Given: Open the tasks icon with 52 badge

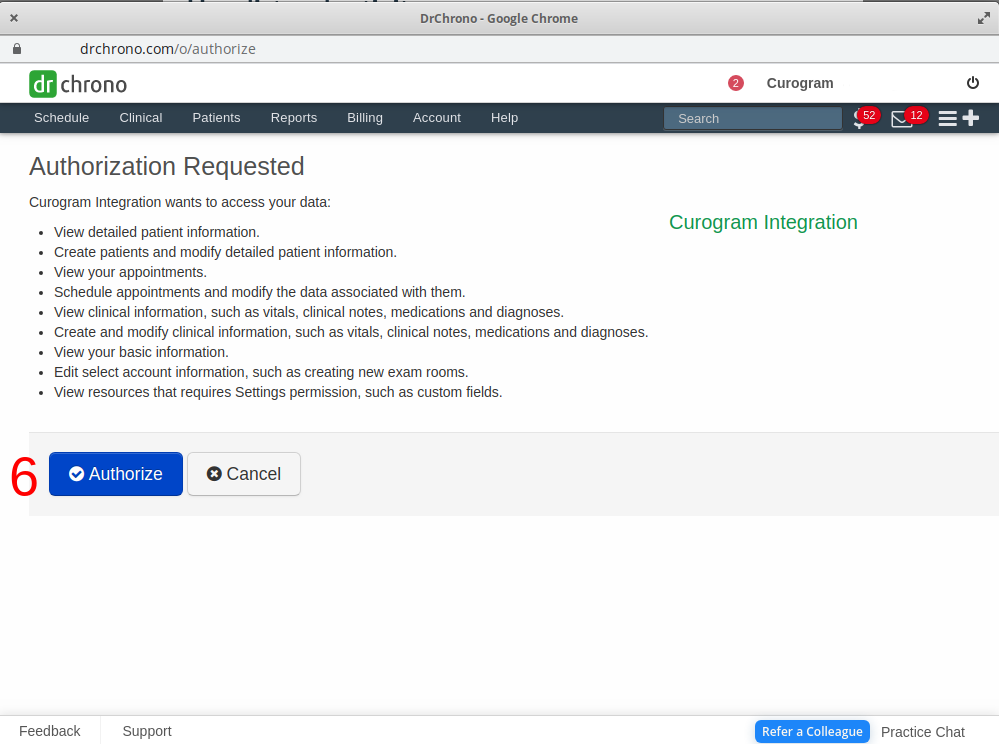Looking at the screenshot, I should coord(865,117).
